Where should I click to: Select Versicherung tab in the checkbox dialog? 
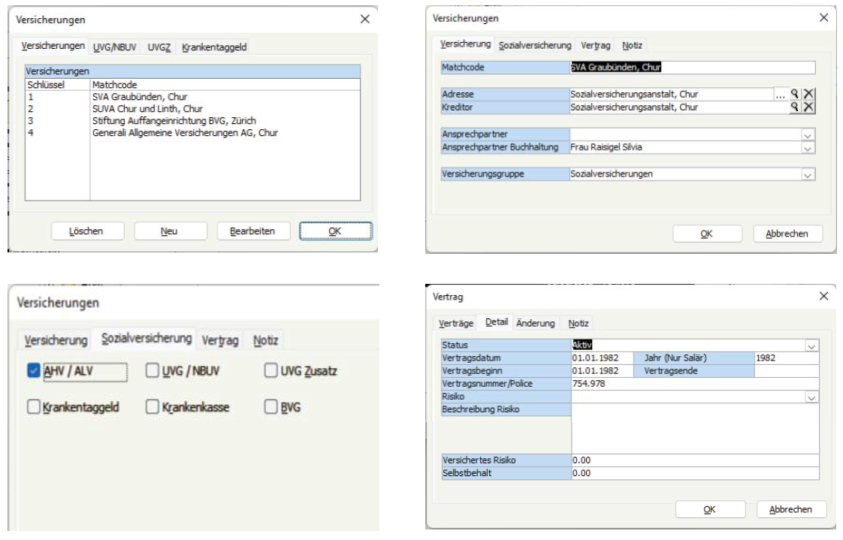click(x=56, y=340)
